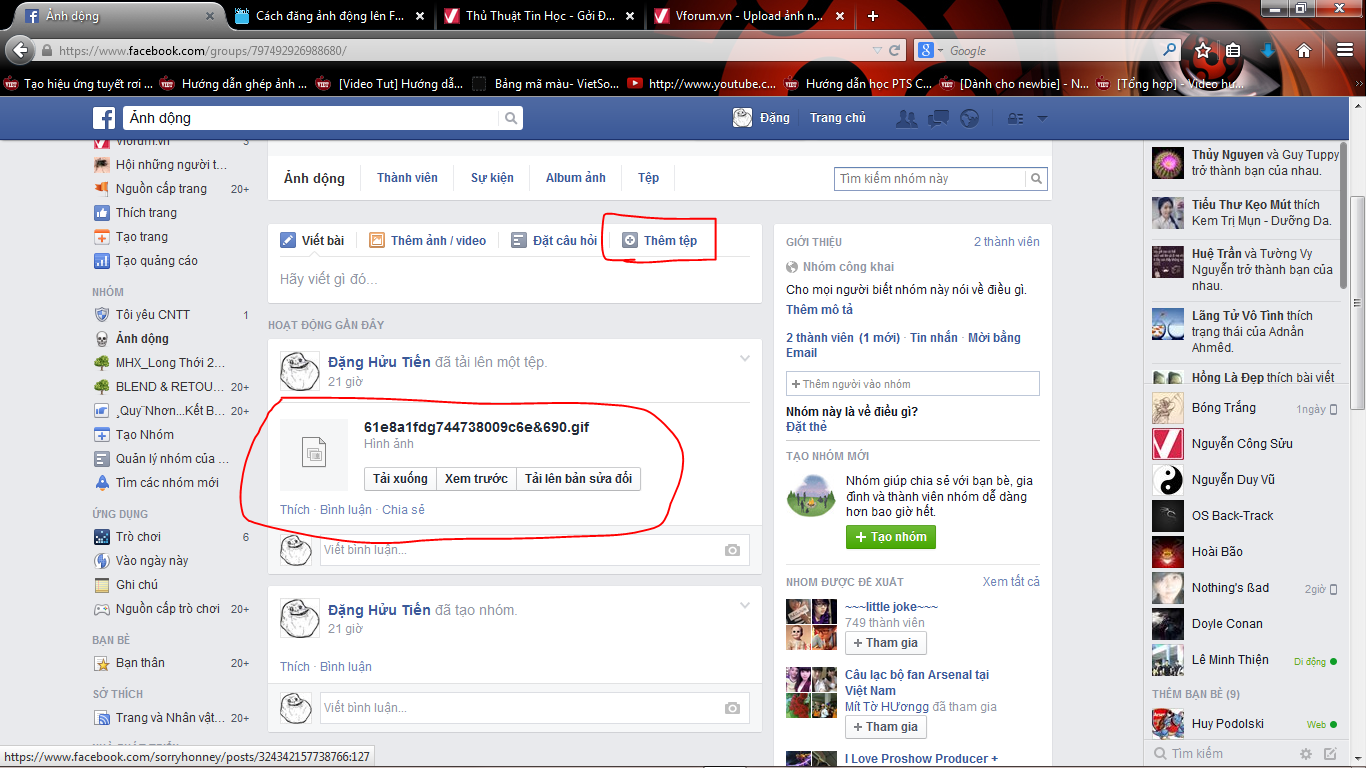This screenshot has height=768, width=1366.
Task: Expand Facebook account dropdown arrow
Action: (x=1042, y=118)
